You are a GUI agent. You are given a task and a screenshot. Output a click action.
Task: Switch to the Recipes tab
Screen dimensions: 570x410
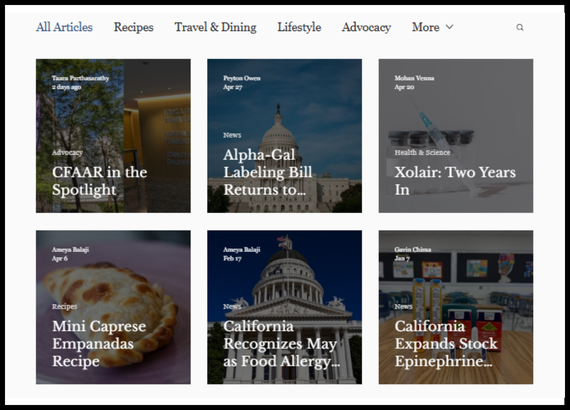click(x=133, y=27)
